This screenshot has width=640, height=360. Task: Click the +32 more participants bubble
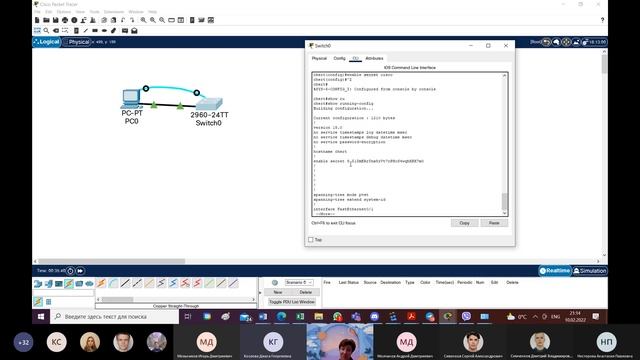tap(24, 342)
